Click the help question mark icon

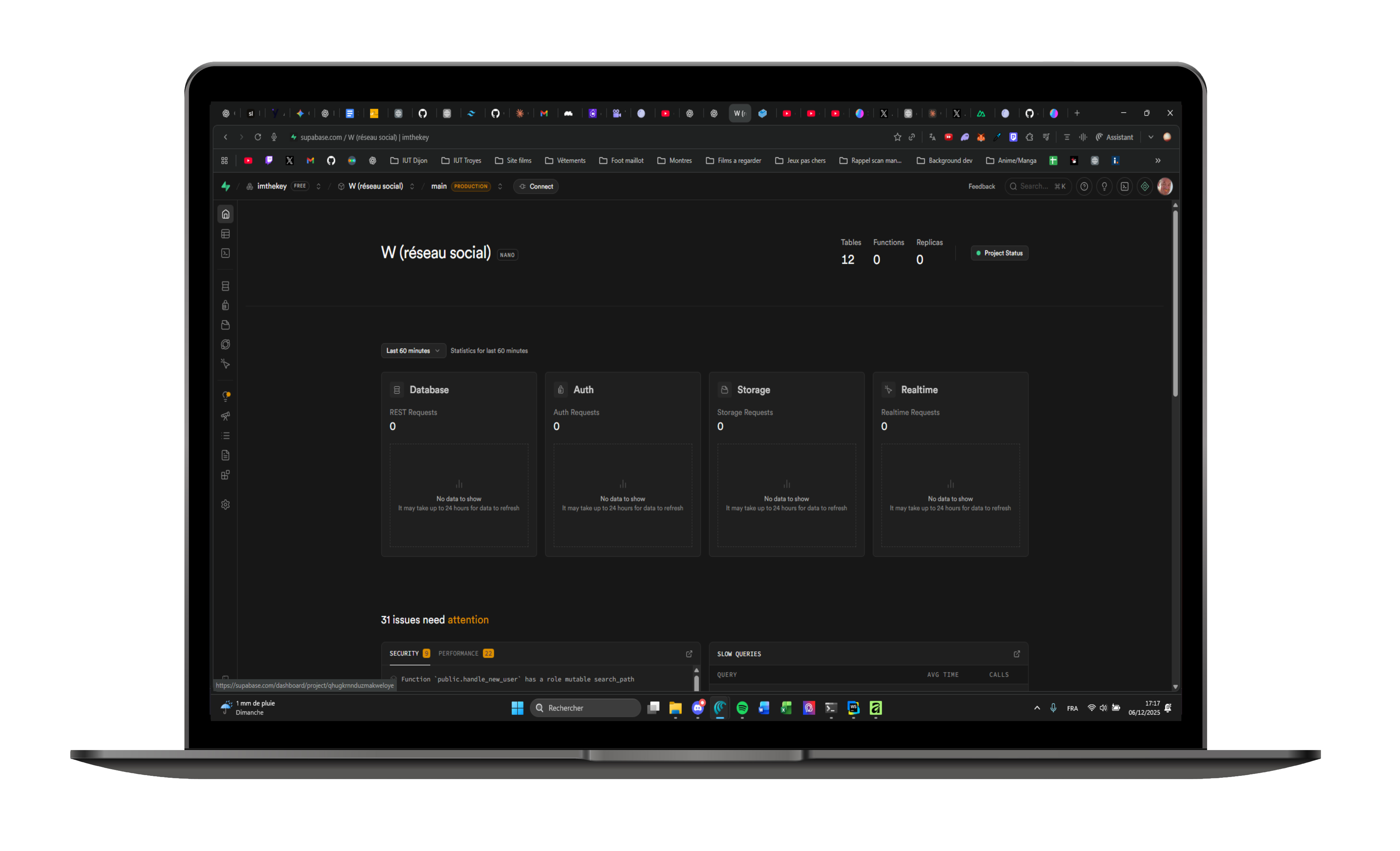[x=1084, y=186]
